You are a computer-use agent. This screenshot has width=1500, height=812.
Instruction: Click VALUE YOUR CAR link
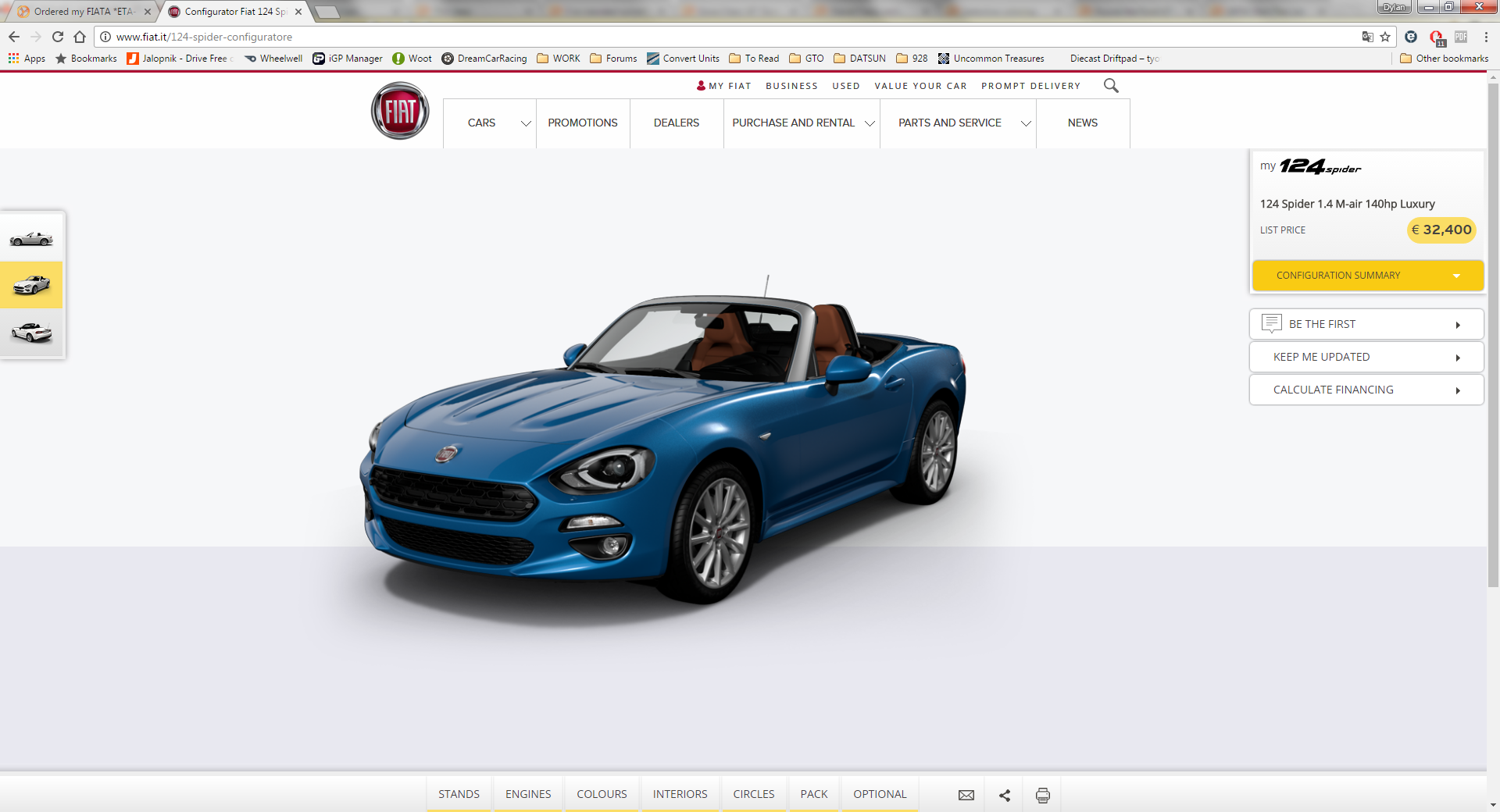920,86
